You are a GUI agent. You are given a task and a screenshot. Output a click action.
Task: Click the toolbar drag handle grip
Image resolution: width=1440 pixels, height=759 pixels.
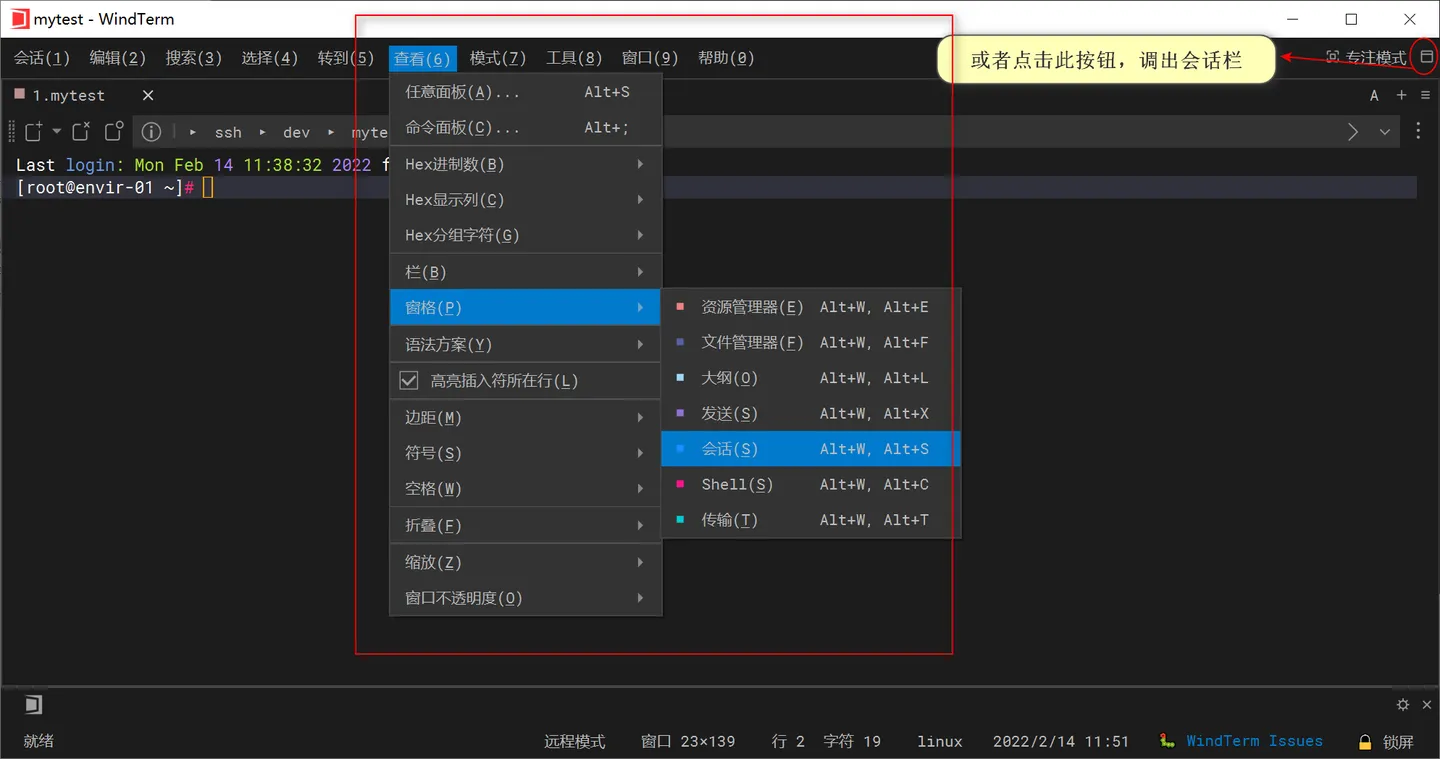(12, 131)
